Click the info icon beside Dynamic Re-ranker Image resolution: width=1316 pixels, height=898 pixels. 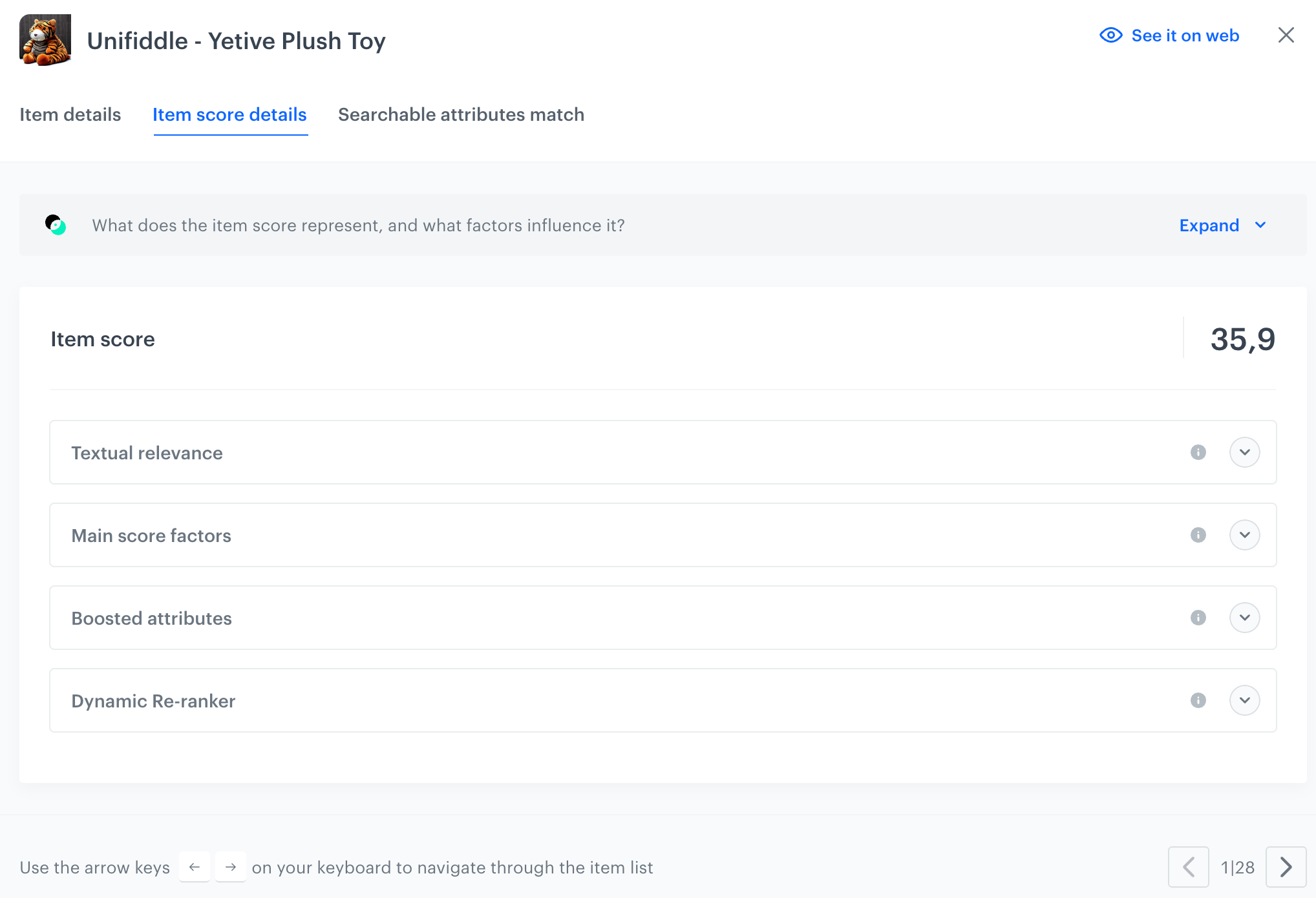coord(1198,700)
